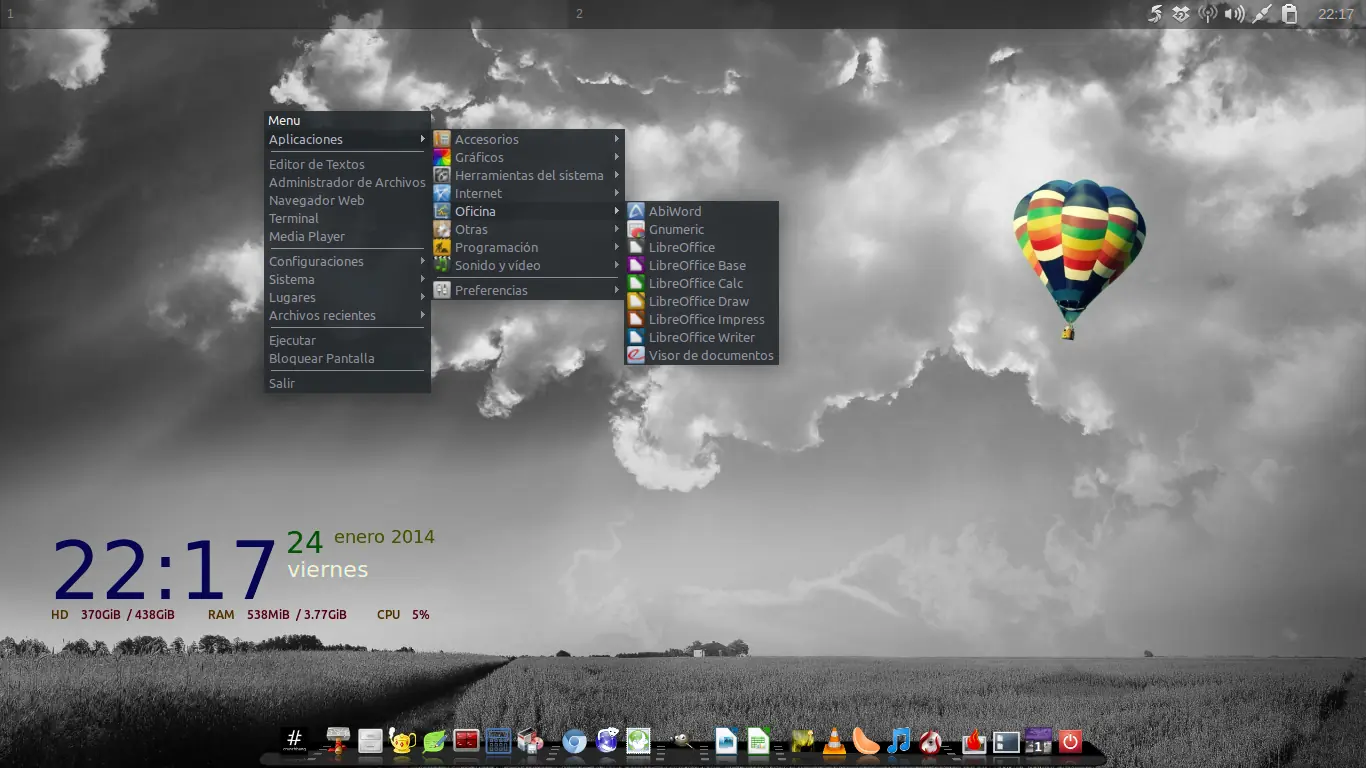
Task: Launch the yellow teapot application in the dock
Action: pos(402,740)
